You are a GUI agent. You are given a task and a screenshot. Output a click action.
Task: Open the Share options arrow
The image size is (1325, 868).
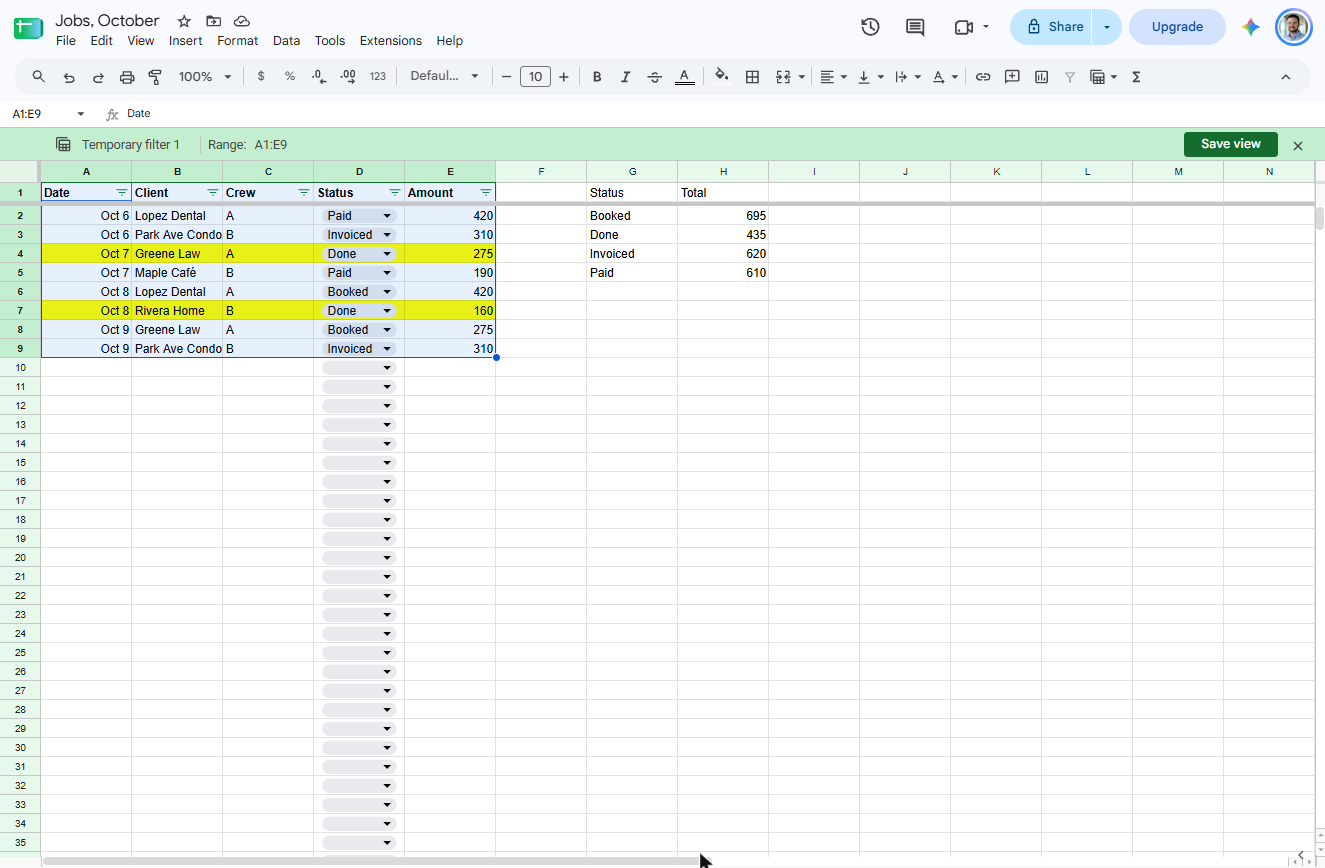click(1107, 27)
